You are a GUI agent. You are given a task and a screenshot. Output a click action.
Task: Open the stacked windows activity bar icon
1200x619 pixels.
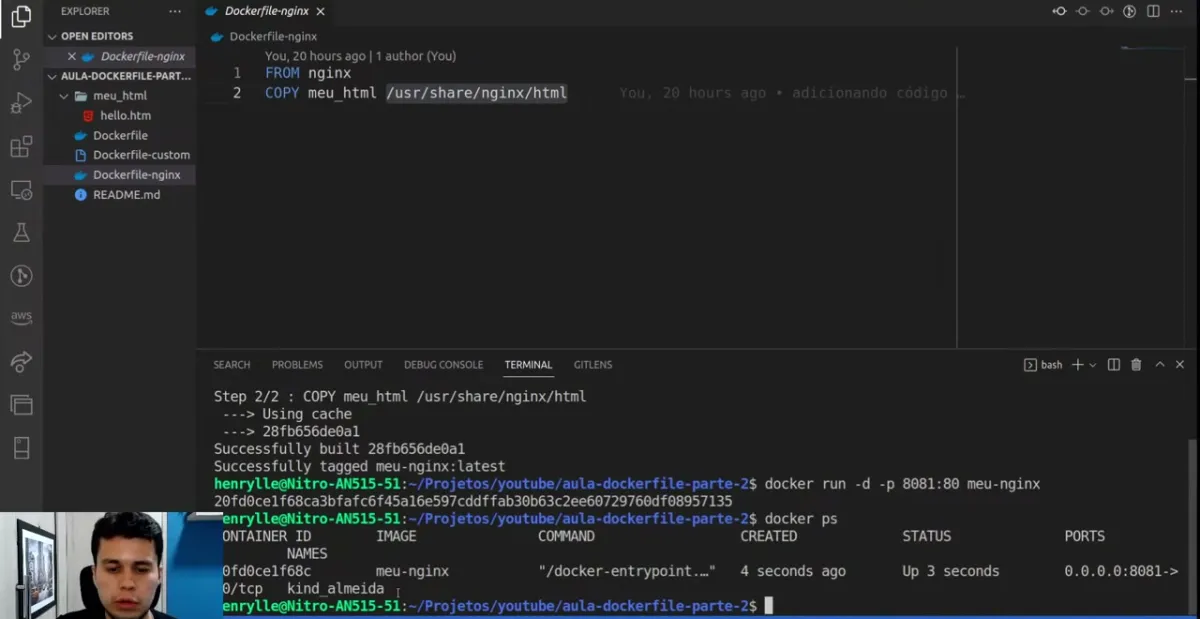click(21, 405)
